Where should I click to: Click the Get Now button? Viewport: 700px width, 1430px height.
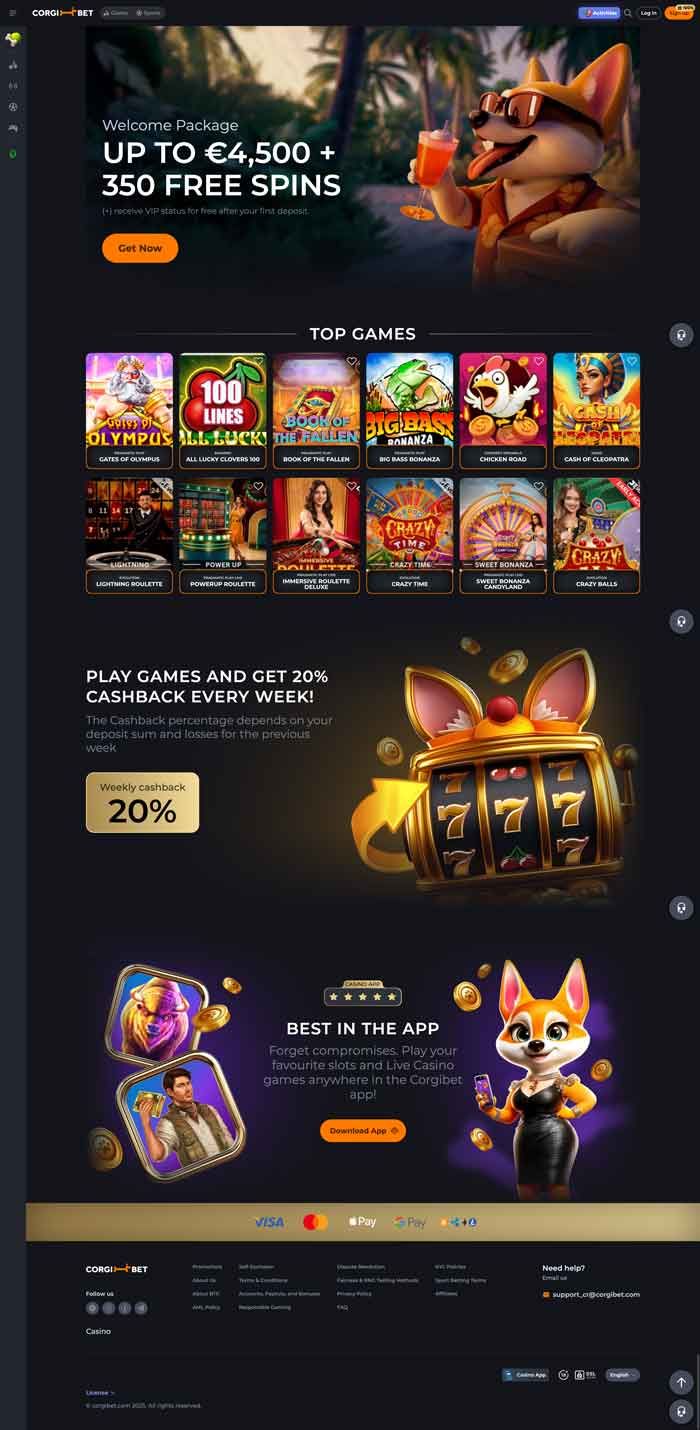(140, 248)
